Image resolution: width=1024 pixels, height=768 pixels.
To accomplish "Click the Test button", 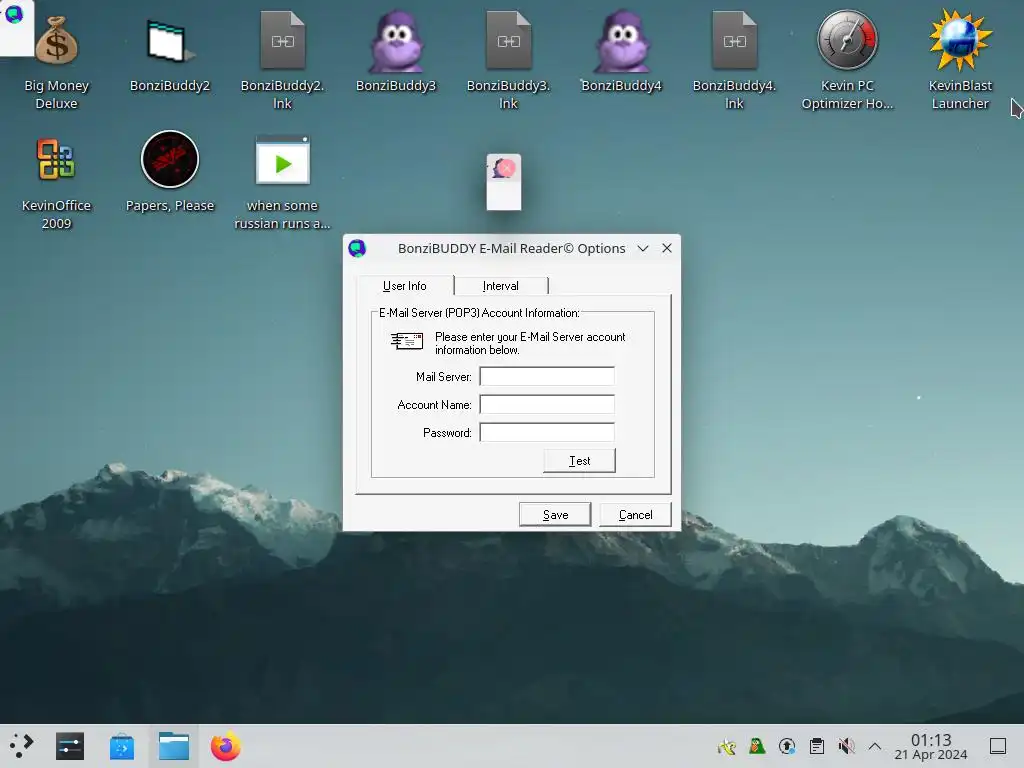I will (579, 460).
